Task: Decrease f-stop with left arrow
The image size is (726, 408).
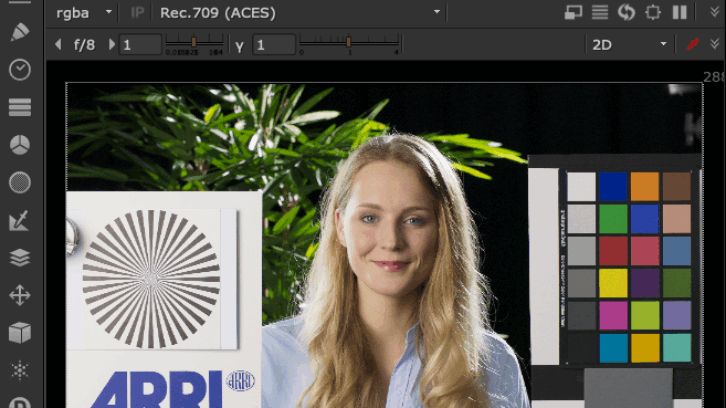Action: coord(58,45)
